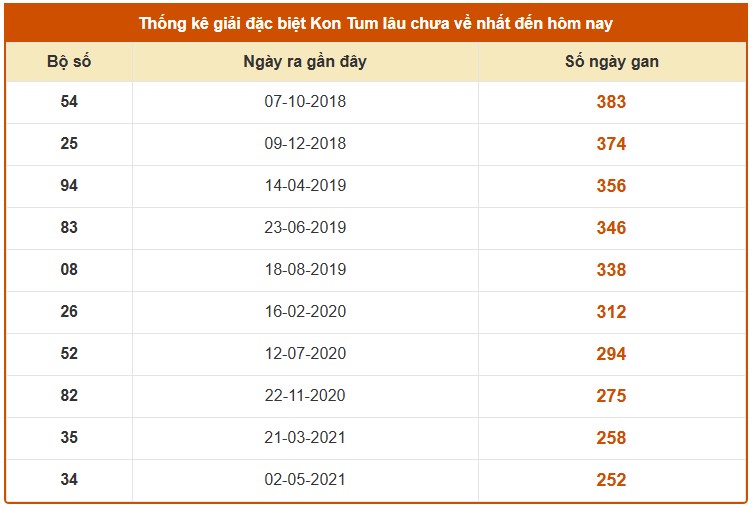This screenshot has width=752, height=508.
Task: Click the orange value 374
Action: click(x=611, y=144)
